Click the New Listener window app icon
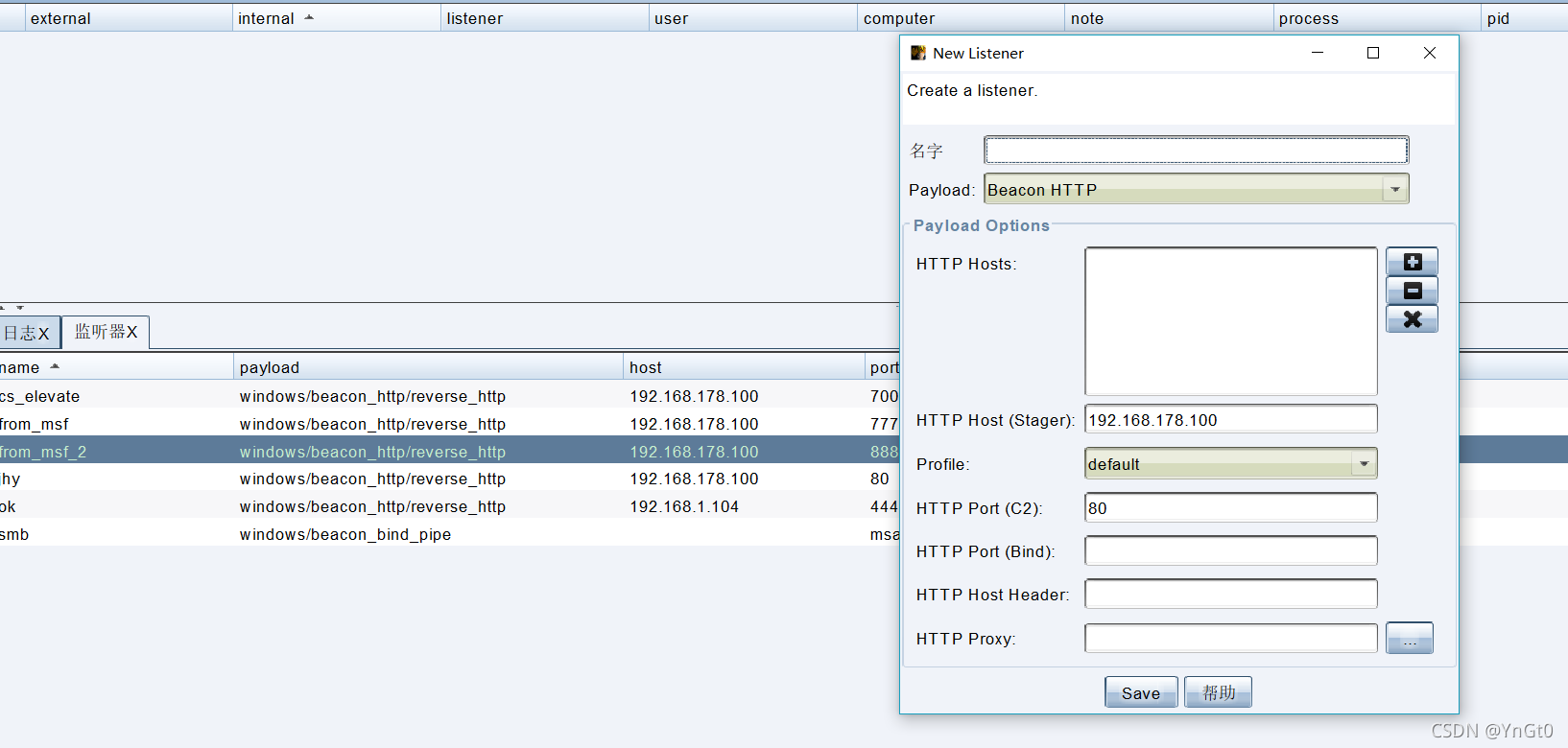 coord(918,53)
